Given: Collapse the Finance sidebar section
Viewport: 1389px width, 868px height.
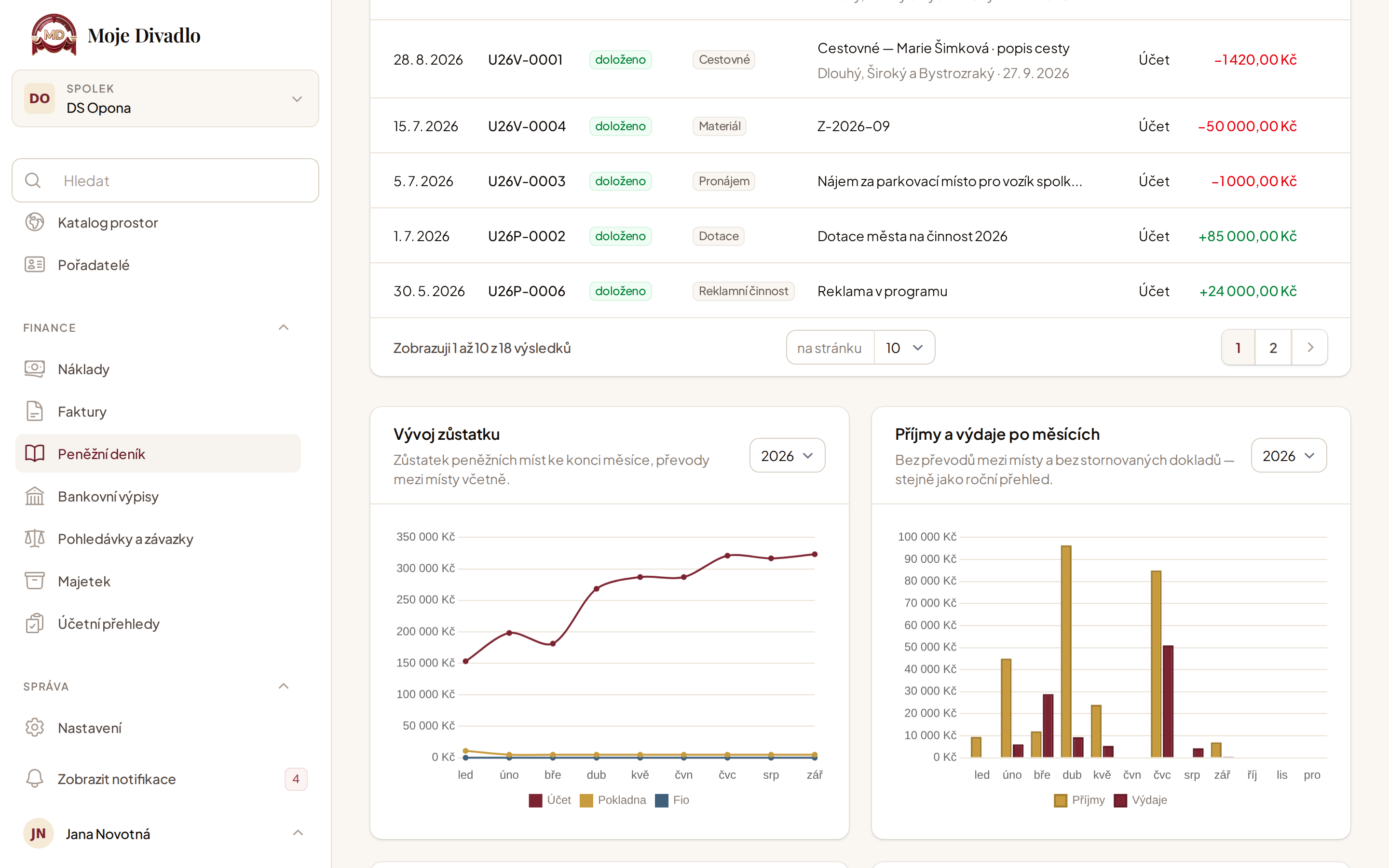Looking at the screenshot, I should [x=284, y=327].
